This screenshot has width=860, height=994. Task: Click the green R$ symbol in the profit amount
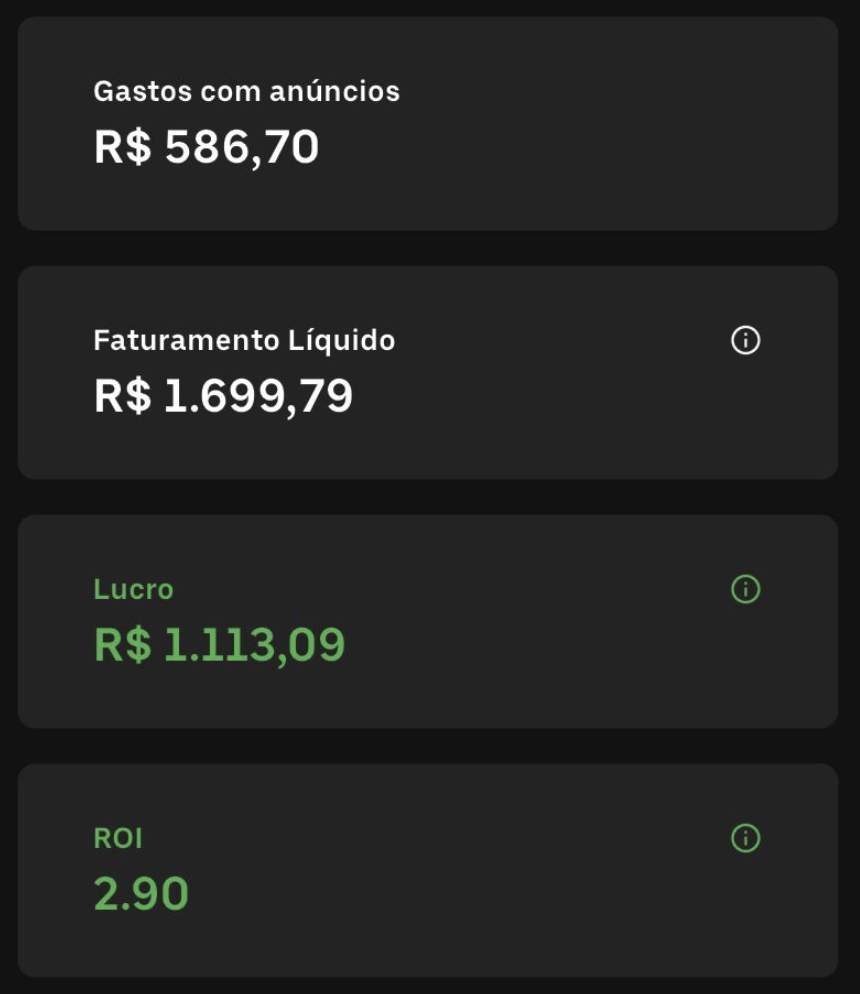[122, 645]
